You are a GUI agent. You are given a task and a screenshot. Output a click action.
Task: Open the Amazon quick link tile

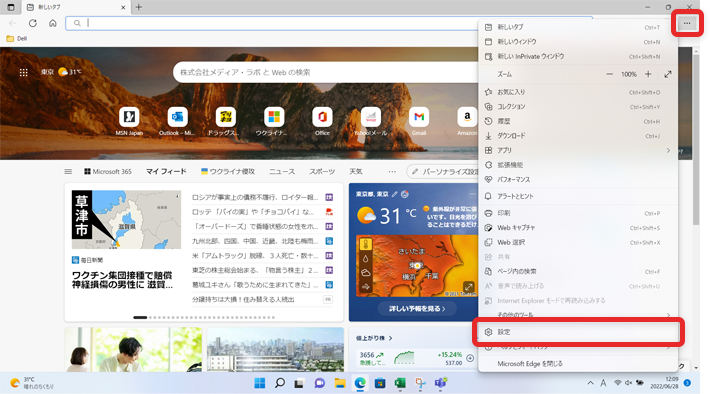pos(467,121)
